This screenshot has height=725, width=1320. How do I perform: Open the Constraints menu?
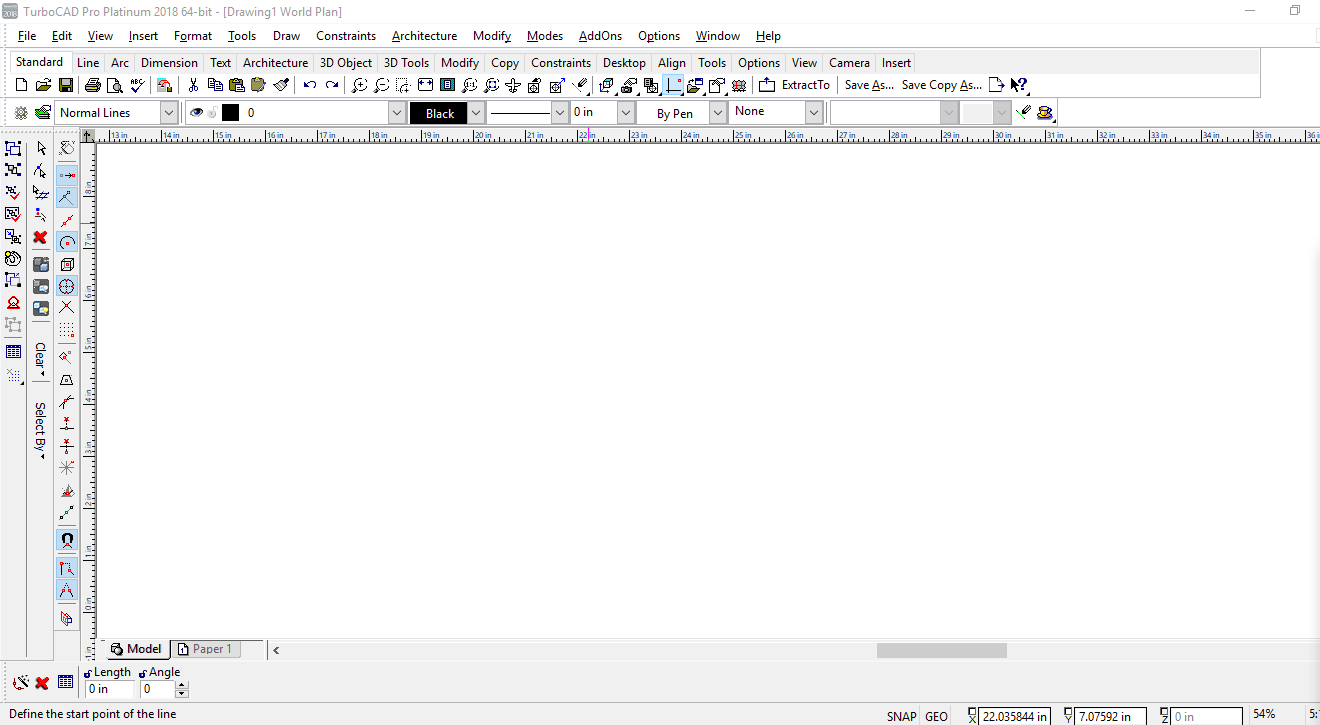(x=346, y=36)
